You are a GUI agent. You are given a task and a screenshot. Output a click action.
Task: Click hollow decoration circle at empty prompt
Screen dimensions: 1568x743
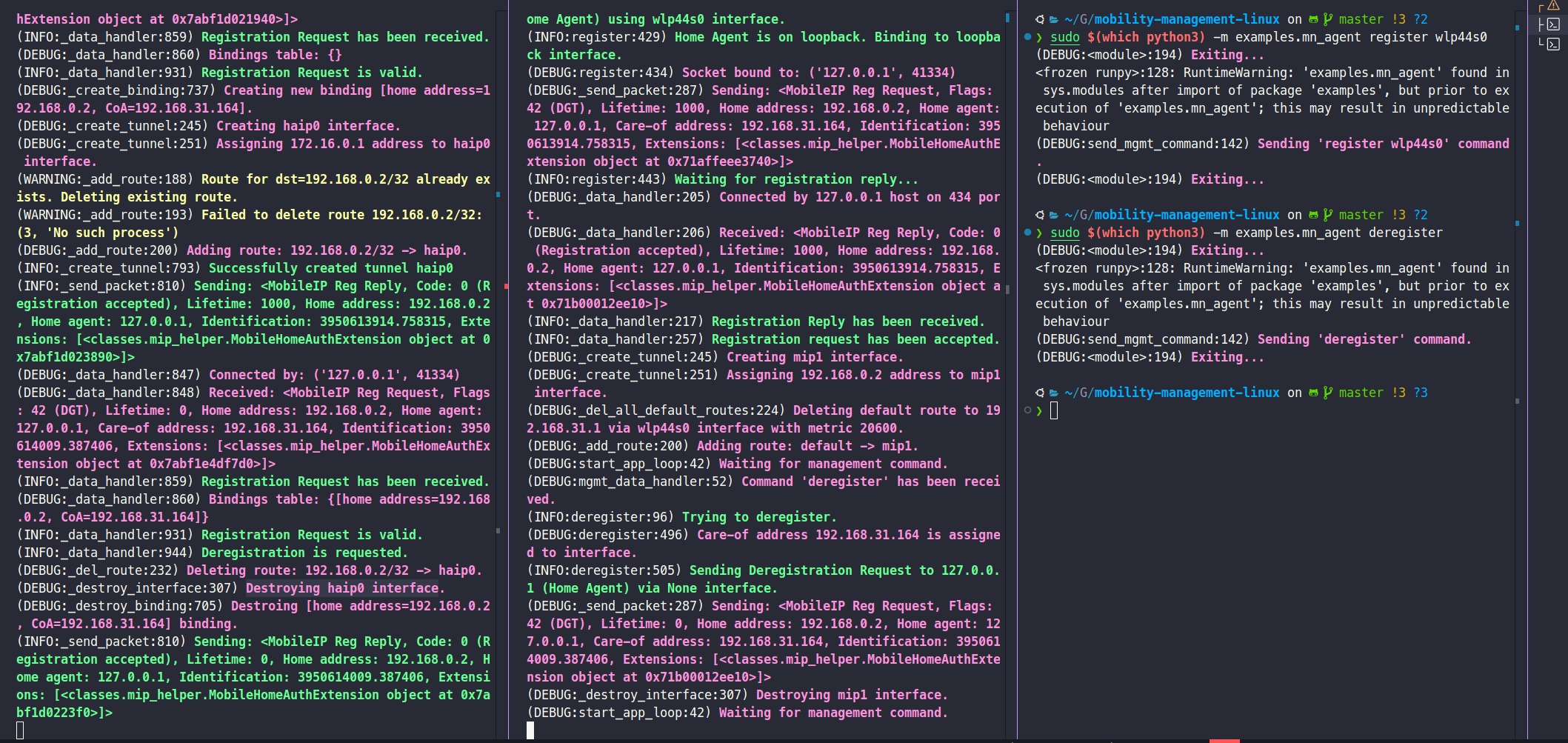(x=1028, y=410)
